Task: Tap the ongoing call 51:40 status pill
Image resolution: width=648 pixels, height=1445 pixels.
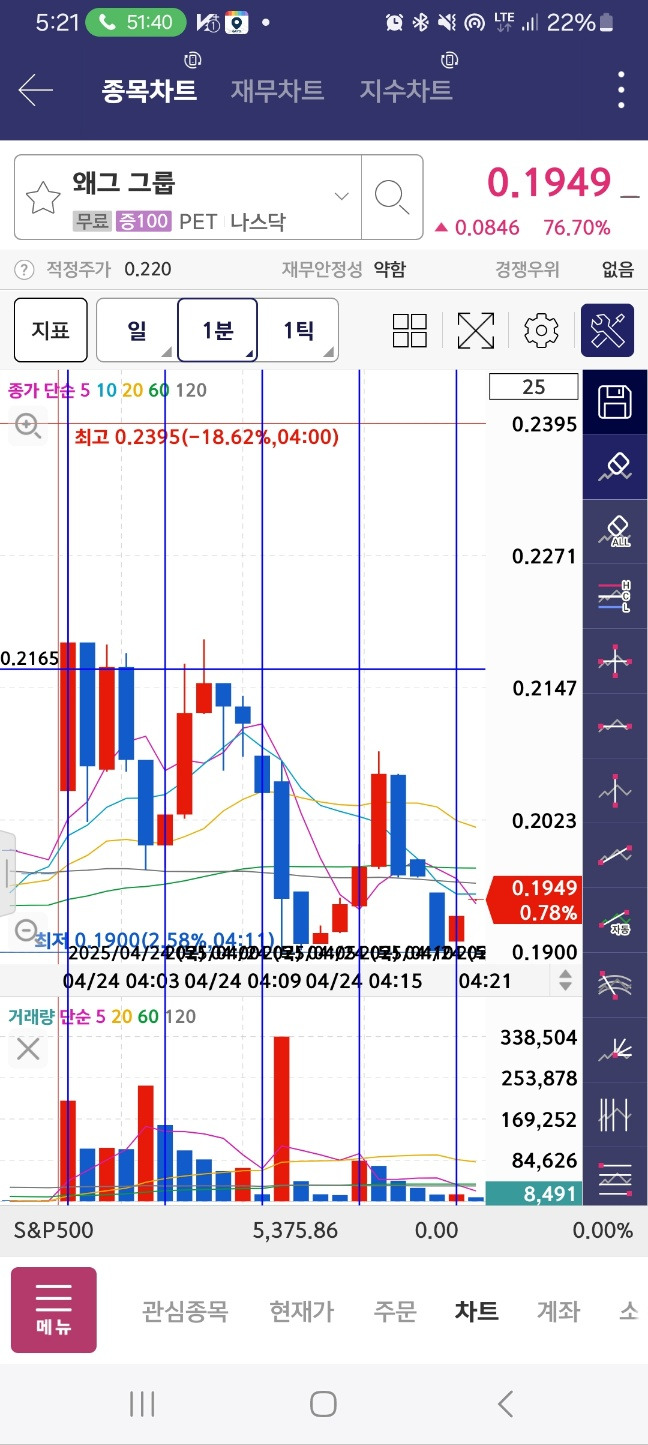Action: pos(135,22)
